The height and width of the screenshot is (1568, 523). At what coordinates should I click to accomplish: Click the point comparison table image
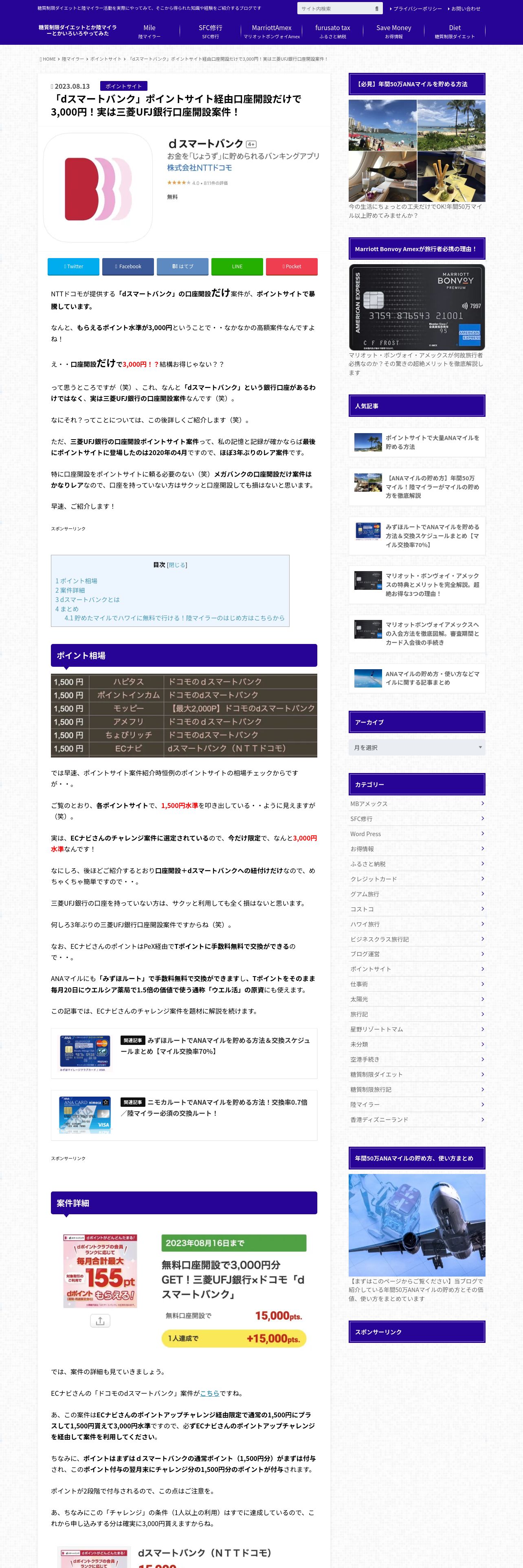[x=184, y=715]
